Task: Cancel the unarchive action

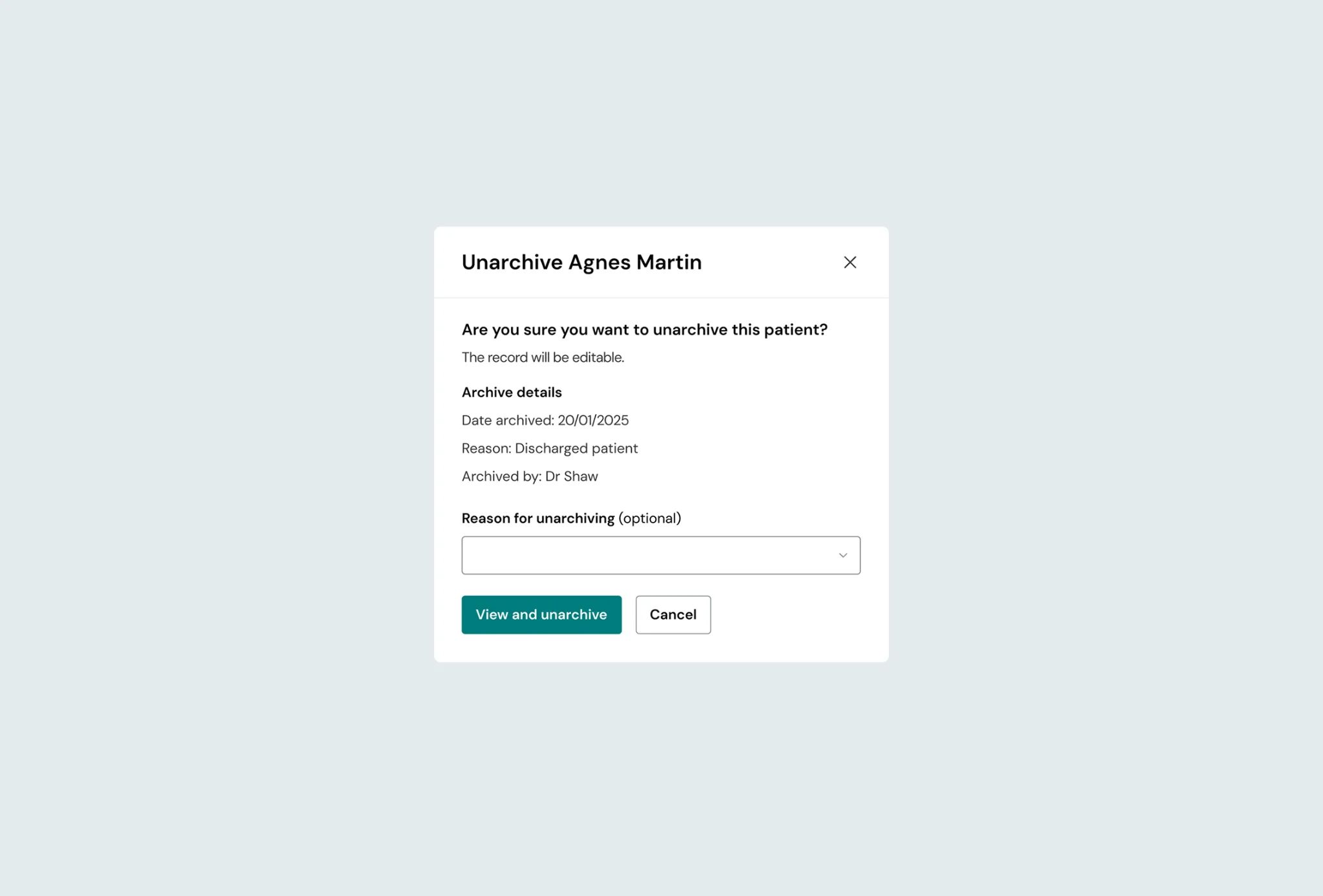Action: click(673, 614)
